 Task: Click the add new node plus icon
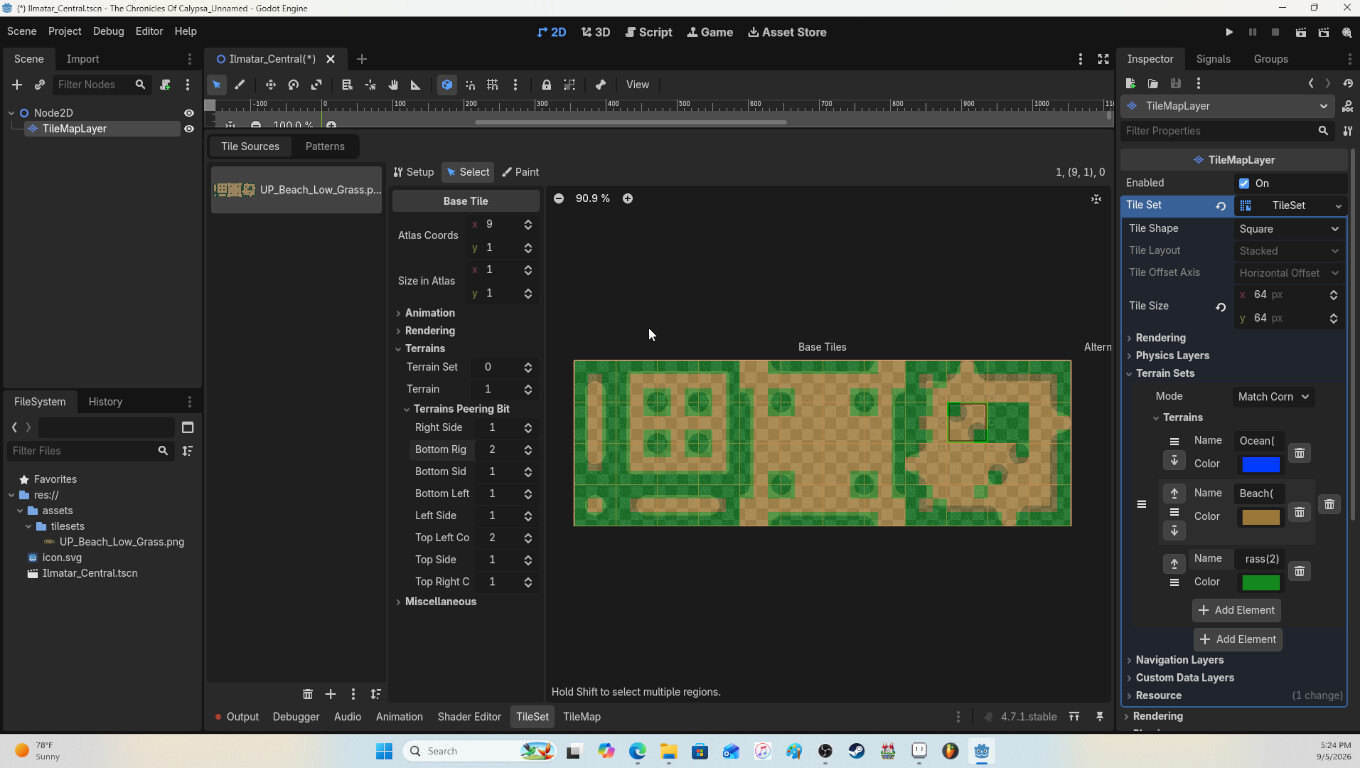point(16,85)
